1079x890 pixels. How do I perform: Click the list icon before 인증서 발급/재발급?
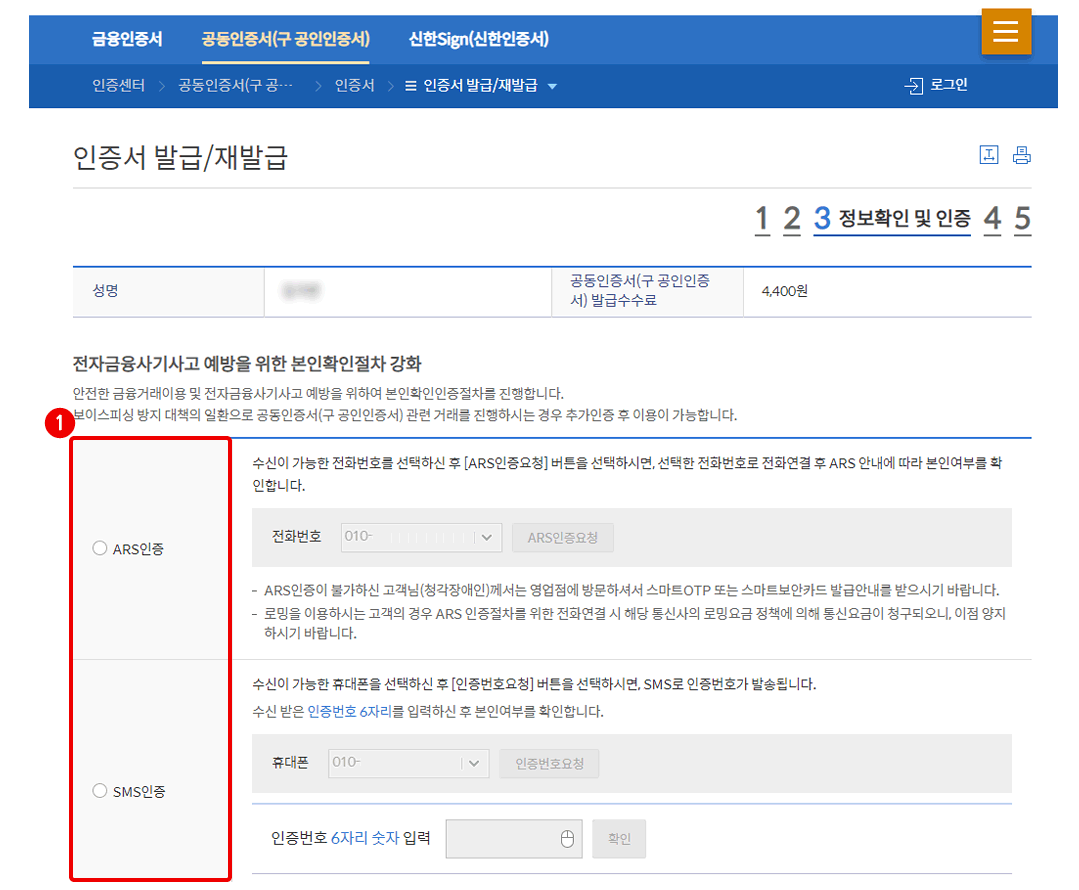411,86
